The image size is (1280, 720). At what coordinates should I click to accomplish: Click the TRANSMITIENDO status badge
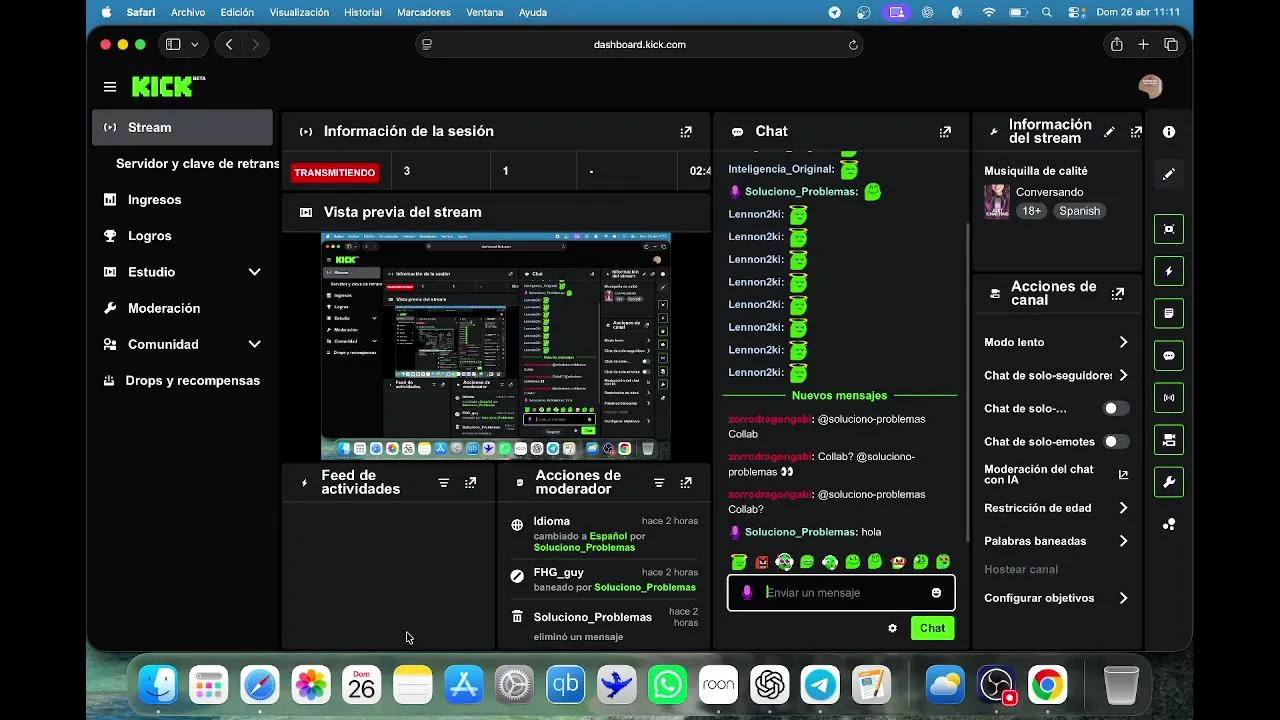click(x=334, y=172)
